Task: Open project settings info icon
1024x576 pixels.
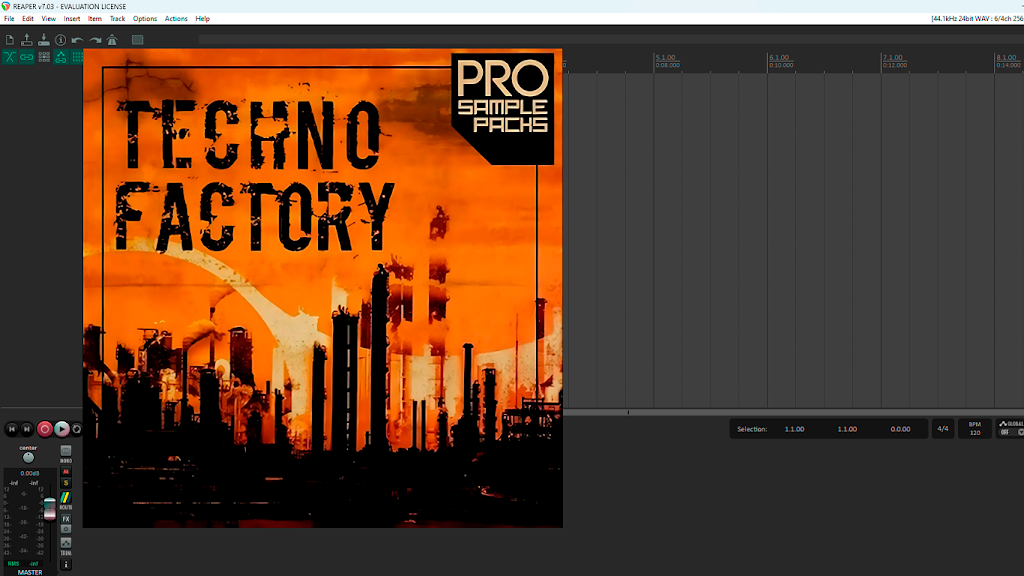Action: (61, 40)
